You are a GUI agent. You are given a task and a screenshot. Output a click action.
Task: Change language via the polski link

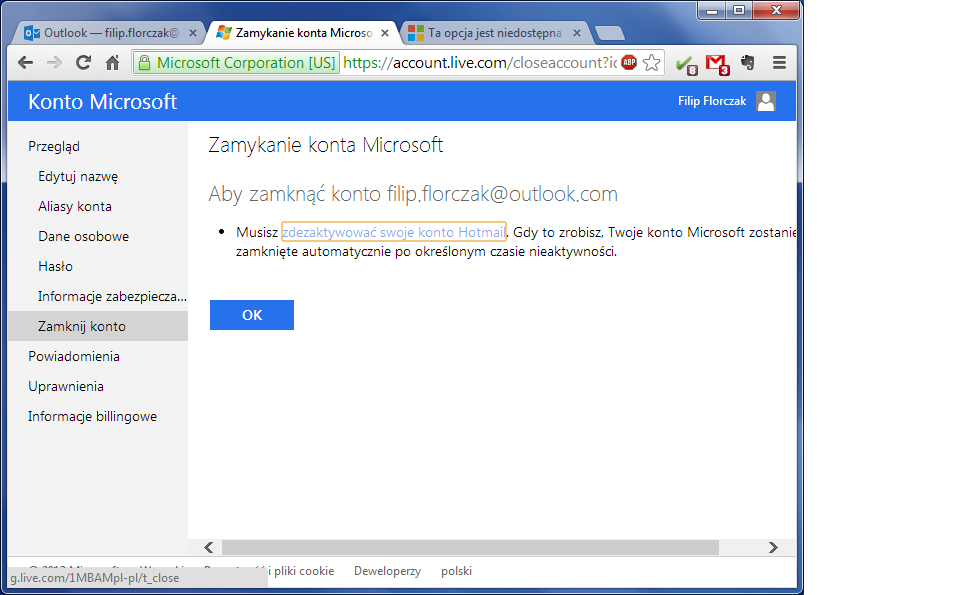456,571
